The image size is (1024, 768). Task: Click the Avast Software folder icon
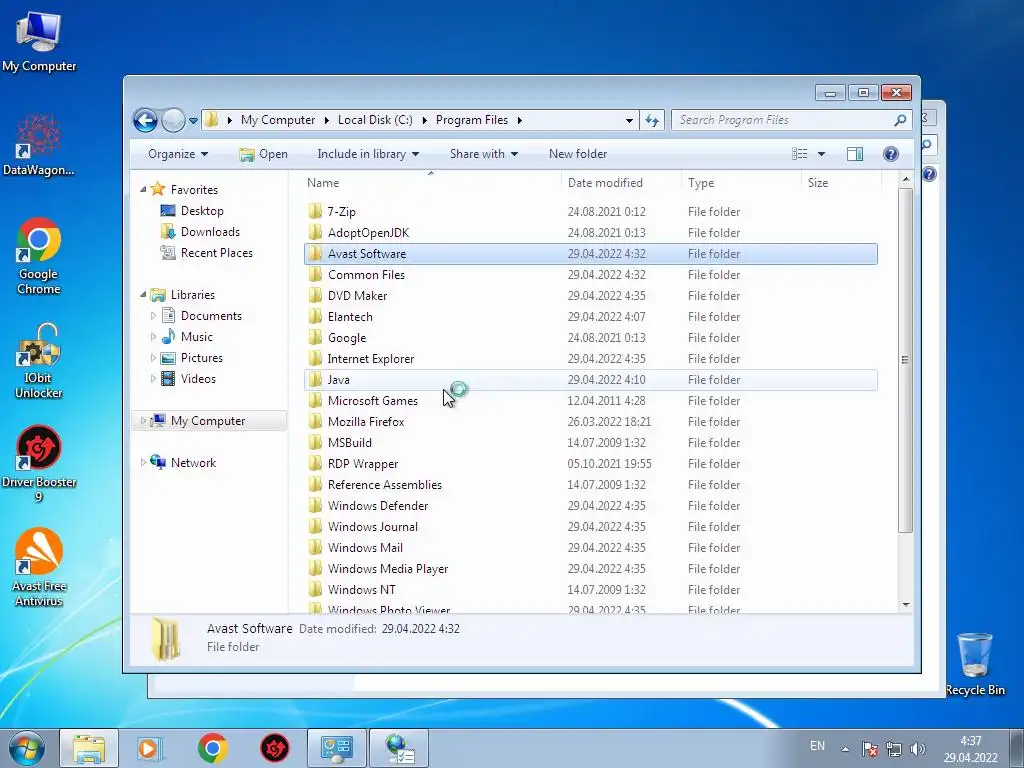(x=315, y=253)
